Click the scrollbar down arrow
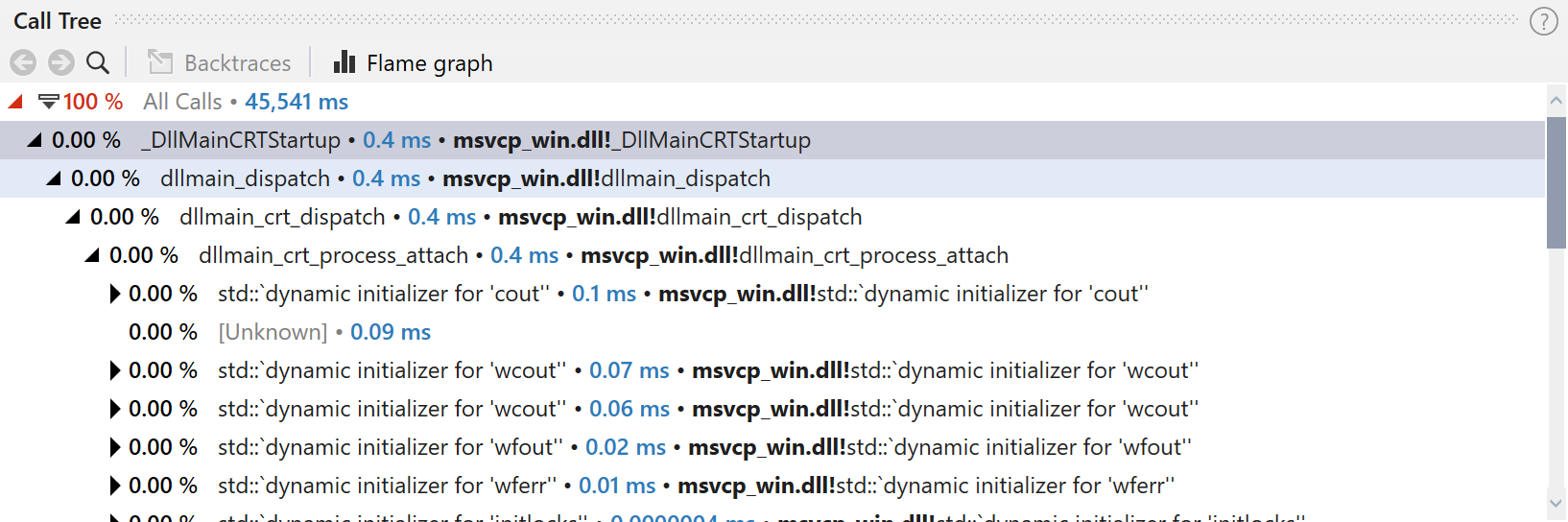 click(1556, 503)
